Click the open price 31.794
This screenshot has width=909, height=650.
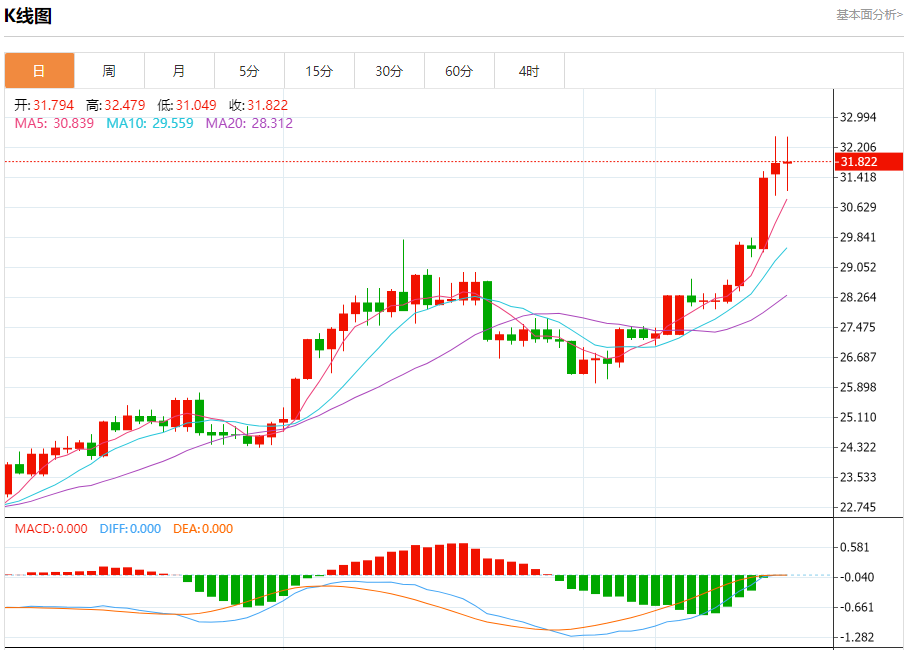click(53, 105)
